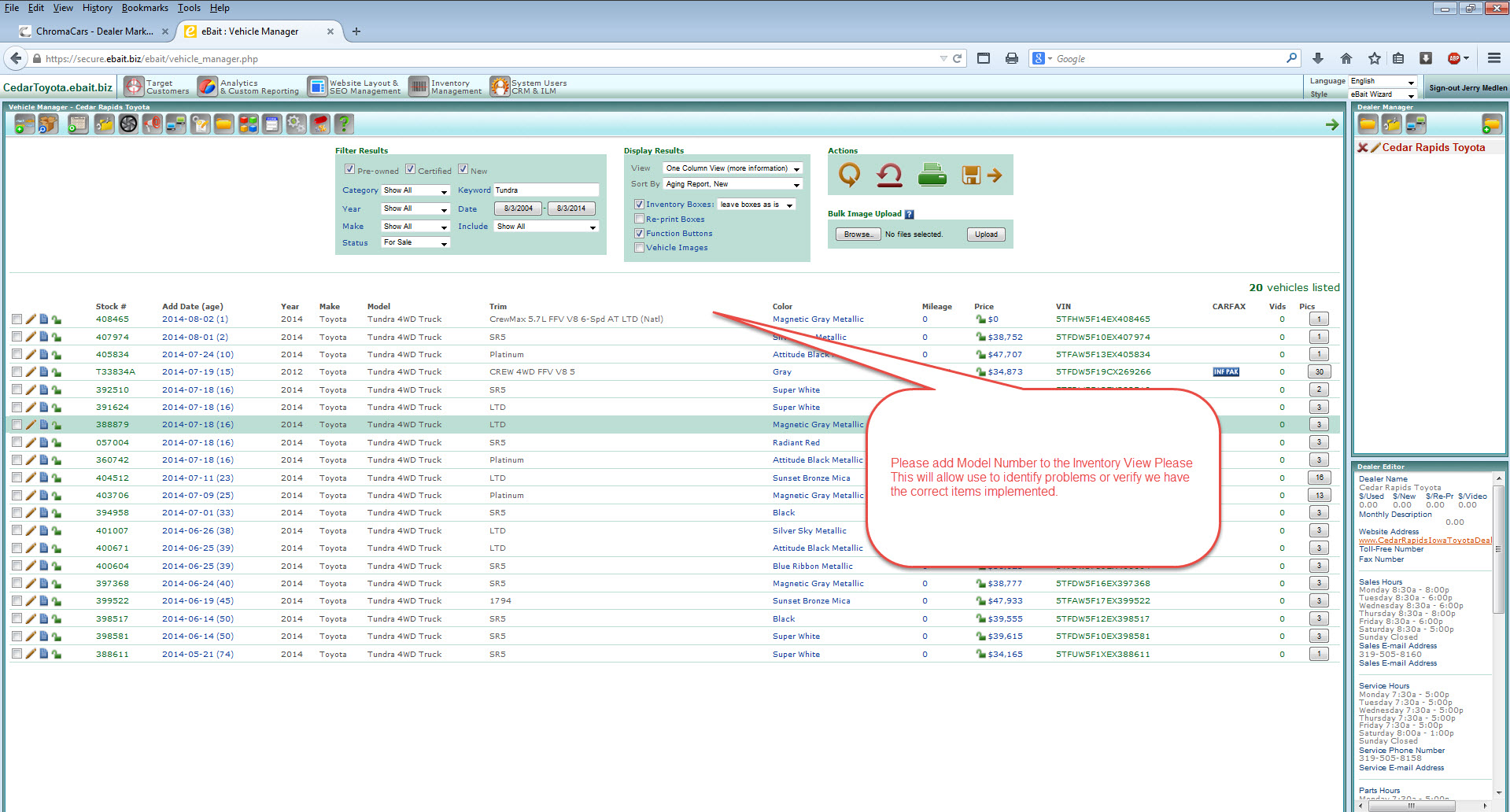Click the Bulk Image Upload help icon
The image size is (1510, 812).
910,214
